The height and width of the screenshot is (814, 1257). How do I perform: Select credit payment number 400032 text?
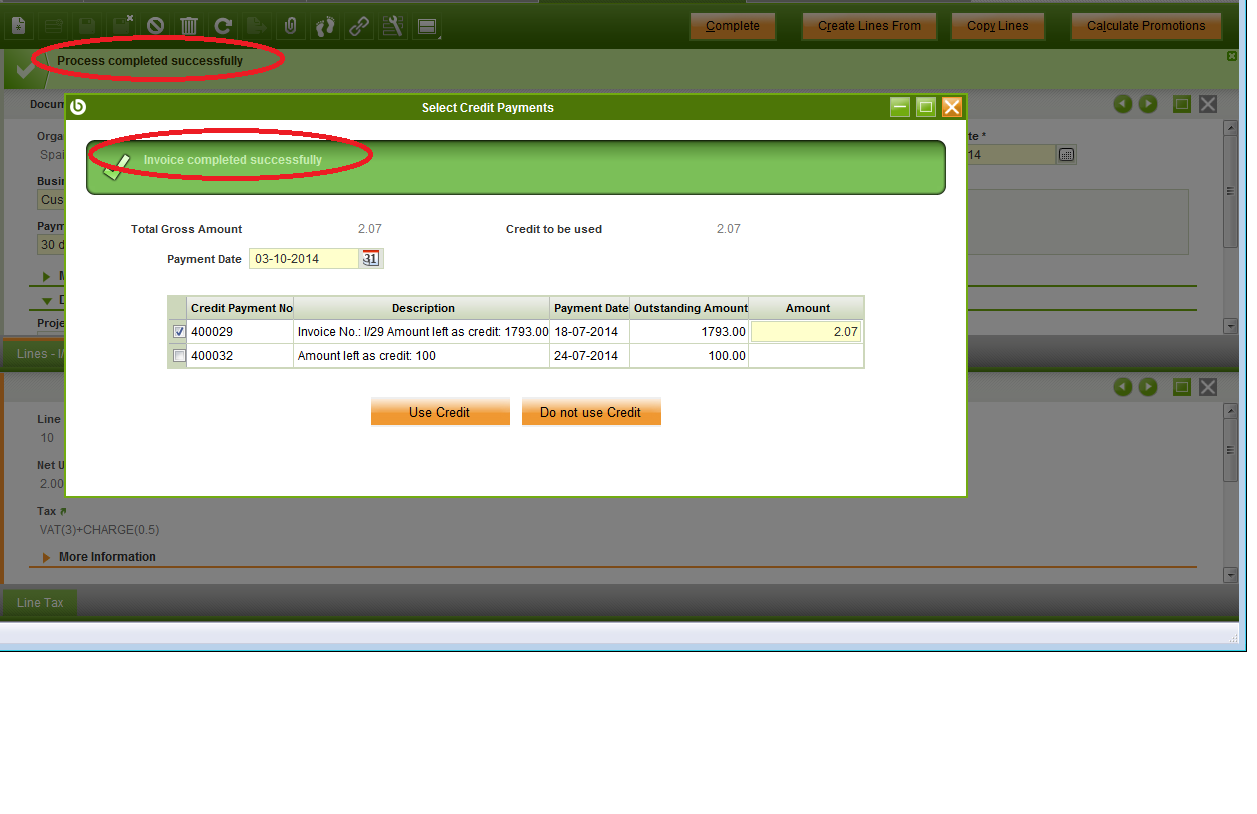(212, 355)
